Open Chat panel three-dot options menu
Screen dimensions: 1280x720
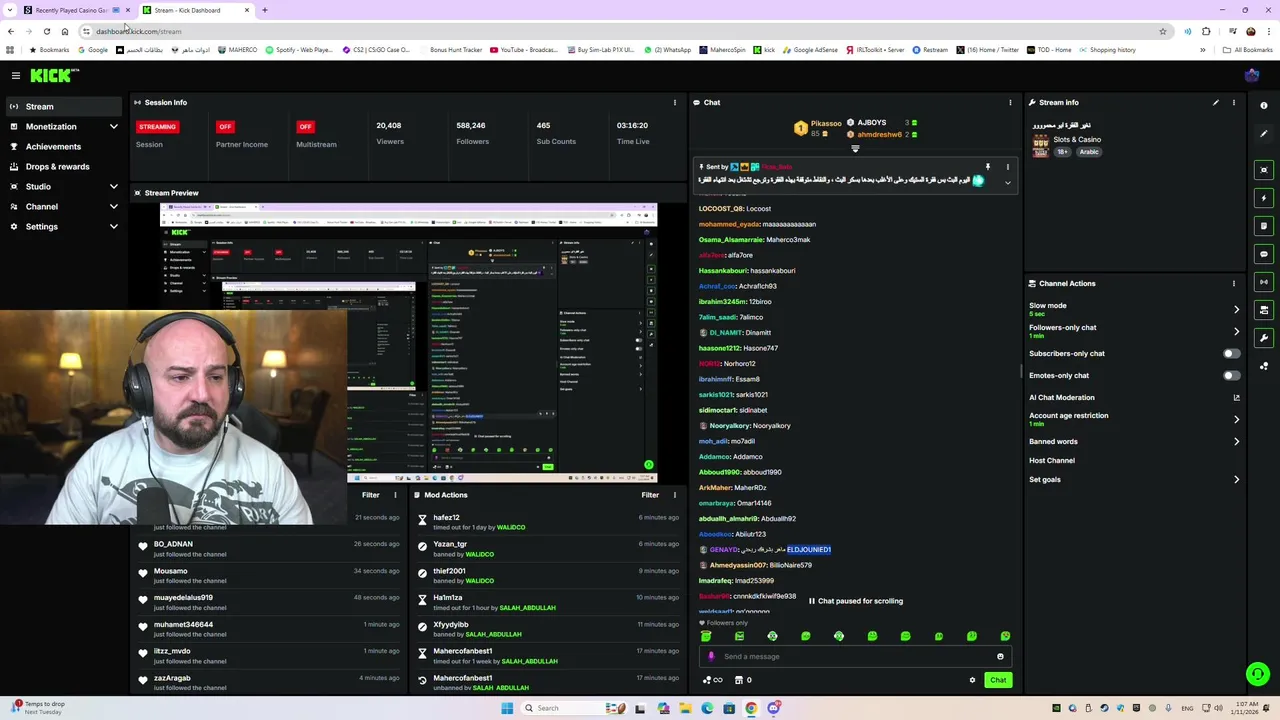(x=1010, y=102)
